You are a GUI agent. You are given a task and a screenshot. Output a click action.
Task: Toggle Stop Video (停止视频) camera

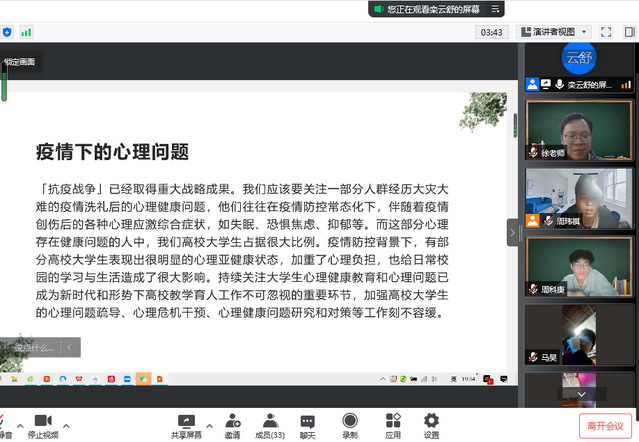coord(42,424)
